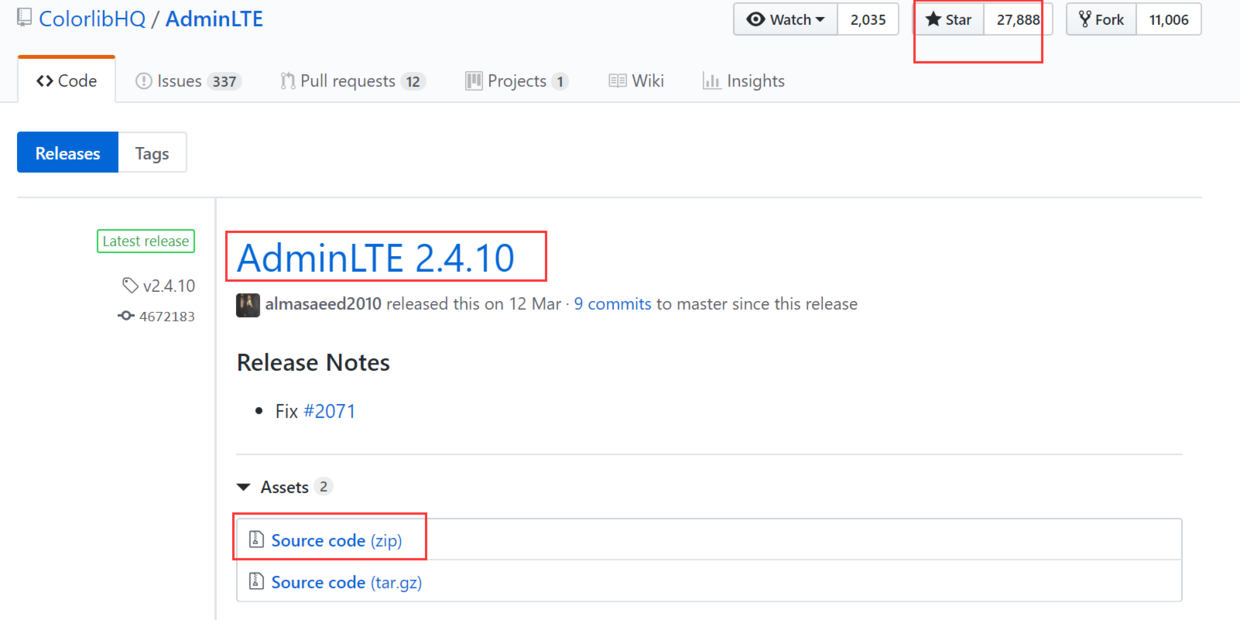Click the Release Notes heading
The image size is (1240, 620).
(313, 362)
